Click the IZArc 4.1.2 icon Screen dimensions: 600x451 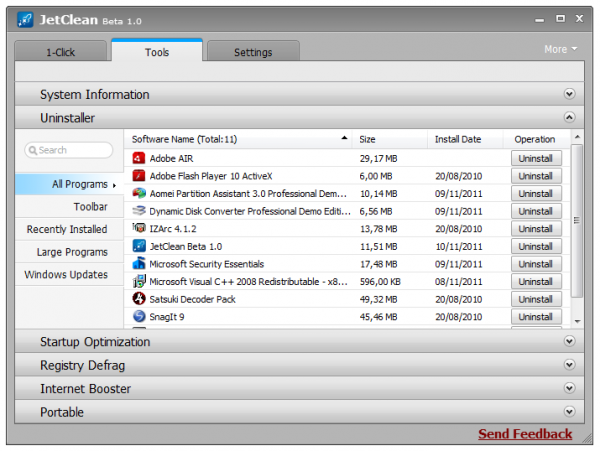click(139, 228)
